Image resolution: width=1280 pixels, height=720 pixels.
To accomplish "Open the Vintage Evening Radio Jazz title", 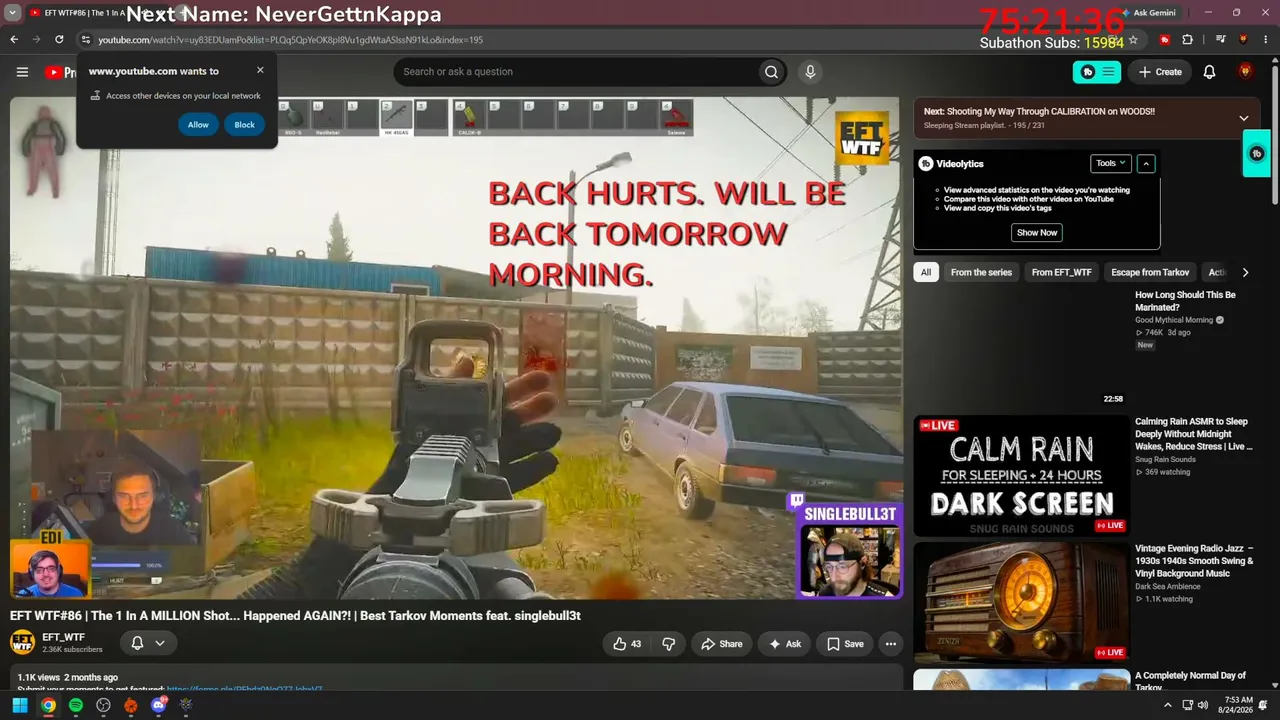I will click(1194, 561).
